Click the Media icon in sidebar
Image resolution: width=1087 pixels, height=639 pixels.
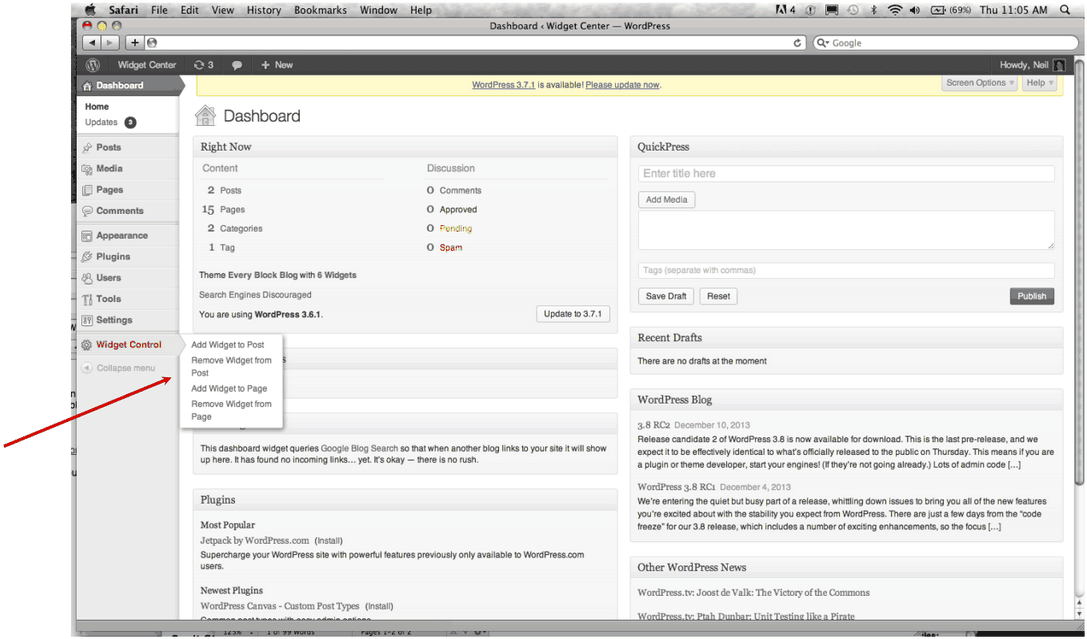[x=87, y=168]
